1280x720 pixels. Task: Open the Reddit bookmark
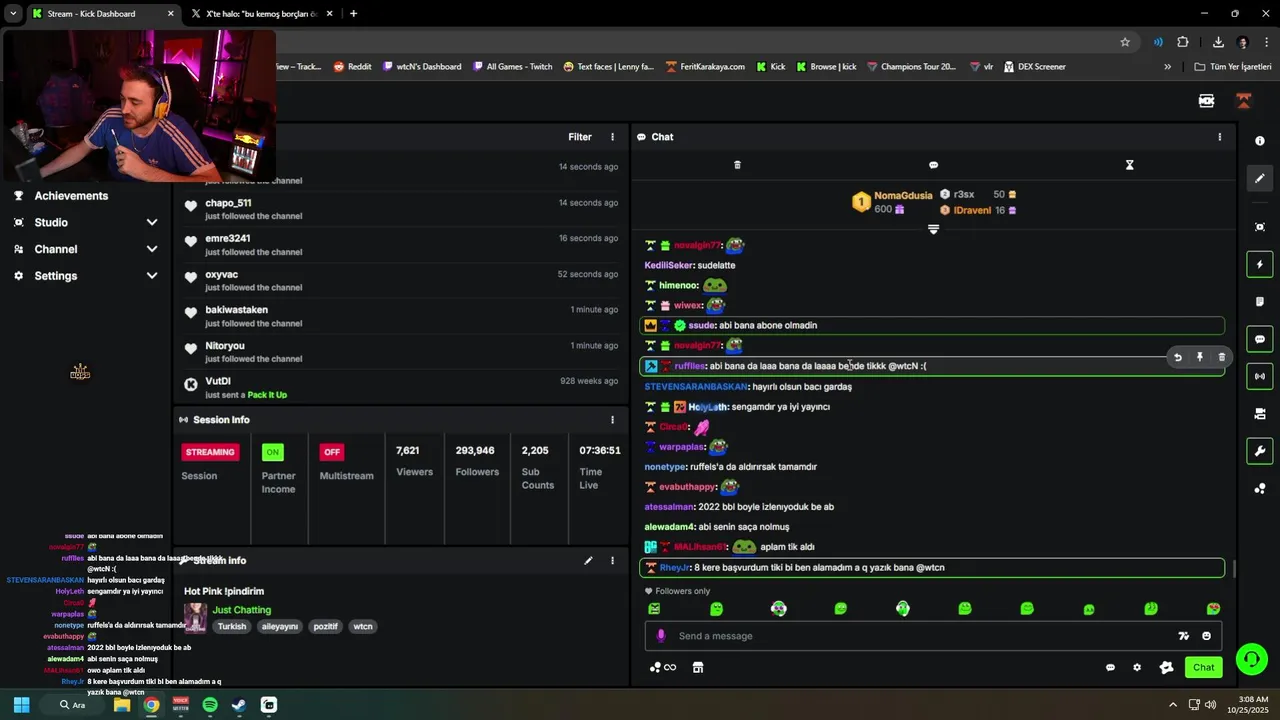353,67
